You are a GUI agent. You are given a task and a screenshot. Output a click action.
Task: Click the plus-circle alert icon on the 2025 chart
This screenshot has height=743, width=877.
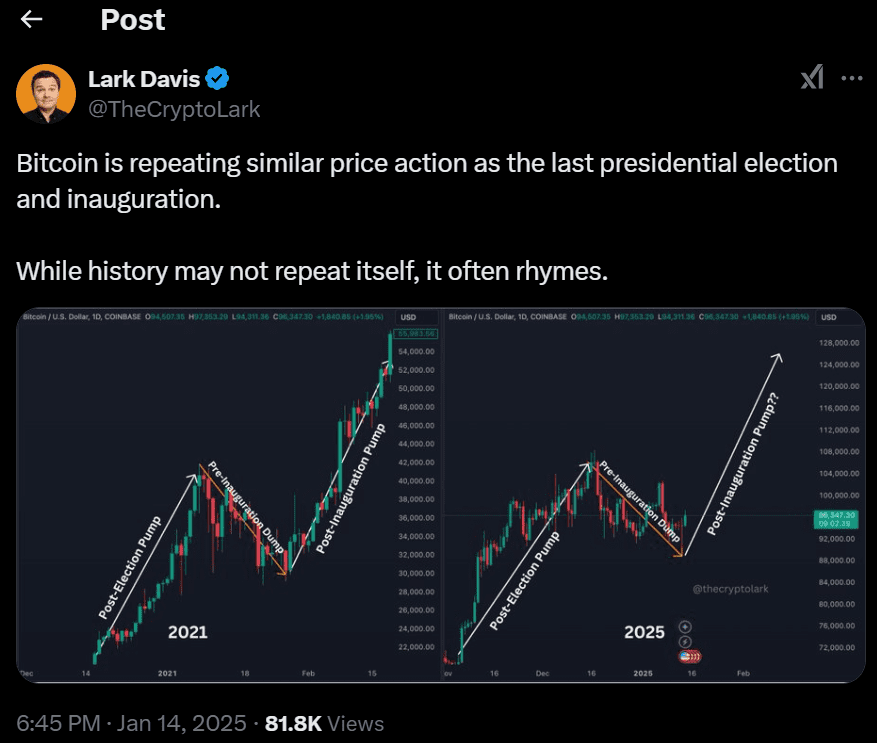point(685,626)
